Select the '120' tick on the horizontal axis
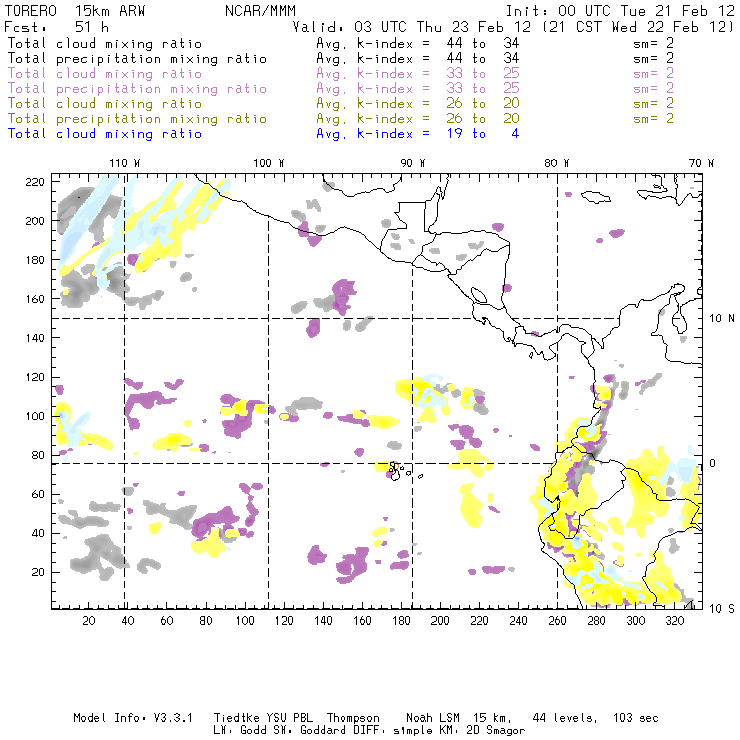The height and width of the screenshot is (740, 740). (x=284, y=621)
